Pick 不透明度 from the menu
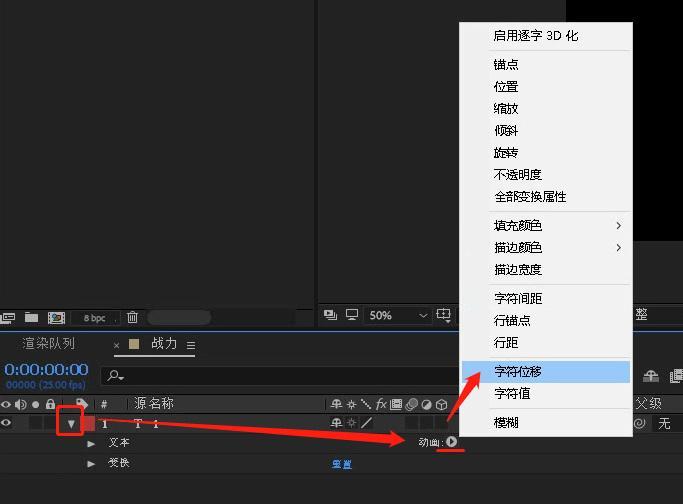The width and height of the screenshot is (683, 504). point(517,174)
